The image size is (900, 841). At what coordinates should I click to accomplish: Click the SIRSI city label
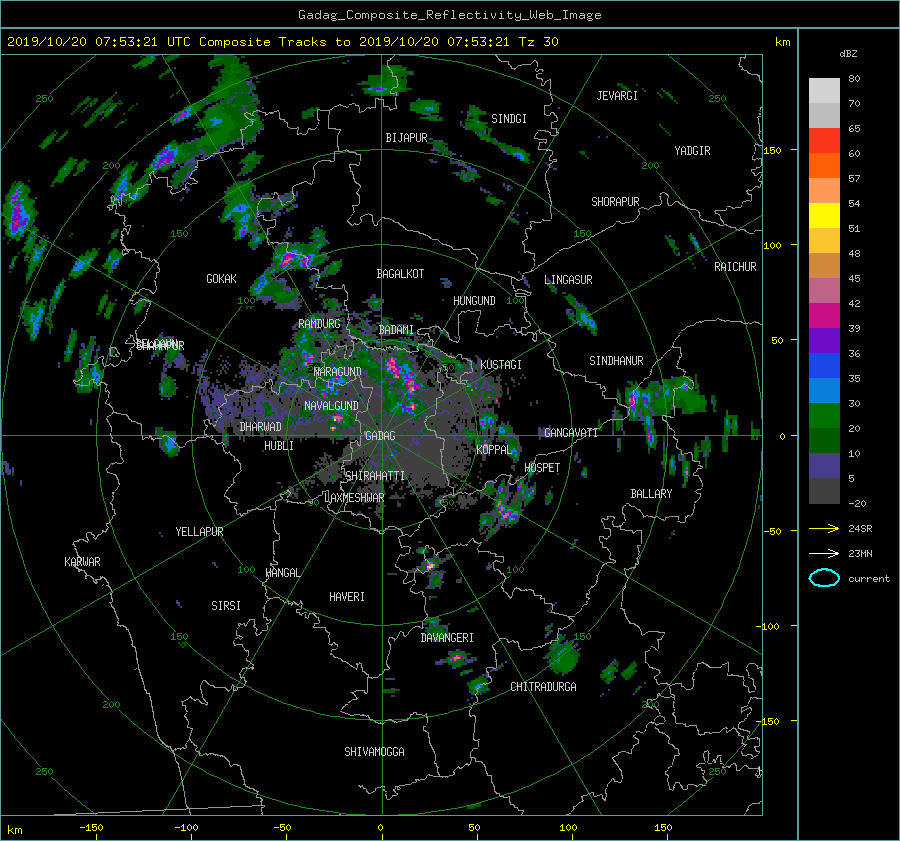(x=226, y=606)
